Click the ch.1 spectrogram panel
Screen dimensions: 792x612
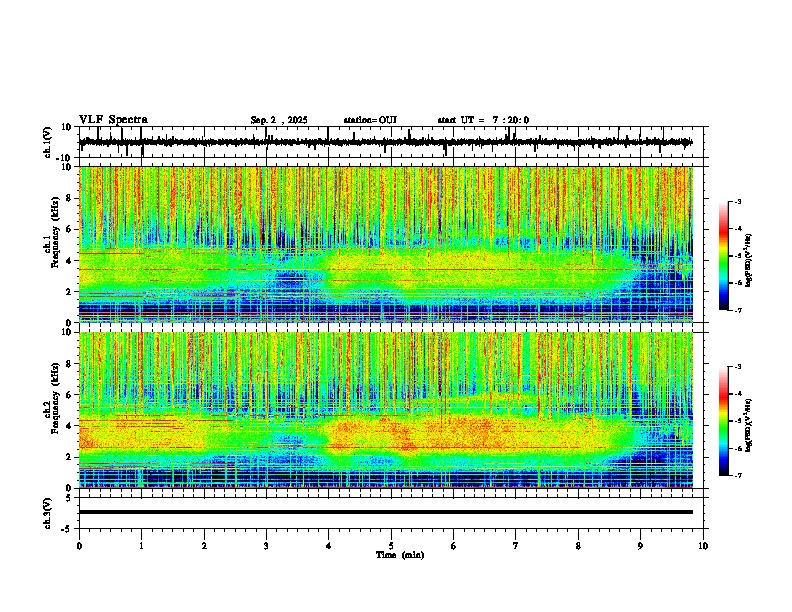click(386, 244)
